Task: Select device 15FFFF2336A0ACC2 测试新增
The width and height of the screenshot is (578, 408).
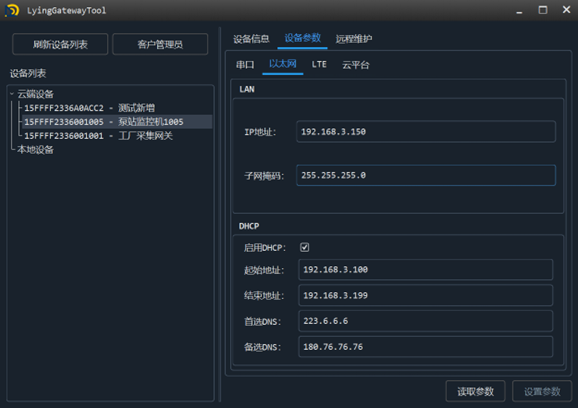Action: pyautogui.click(x=90, y=108)
